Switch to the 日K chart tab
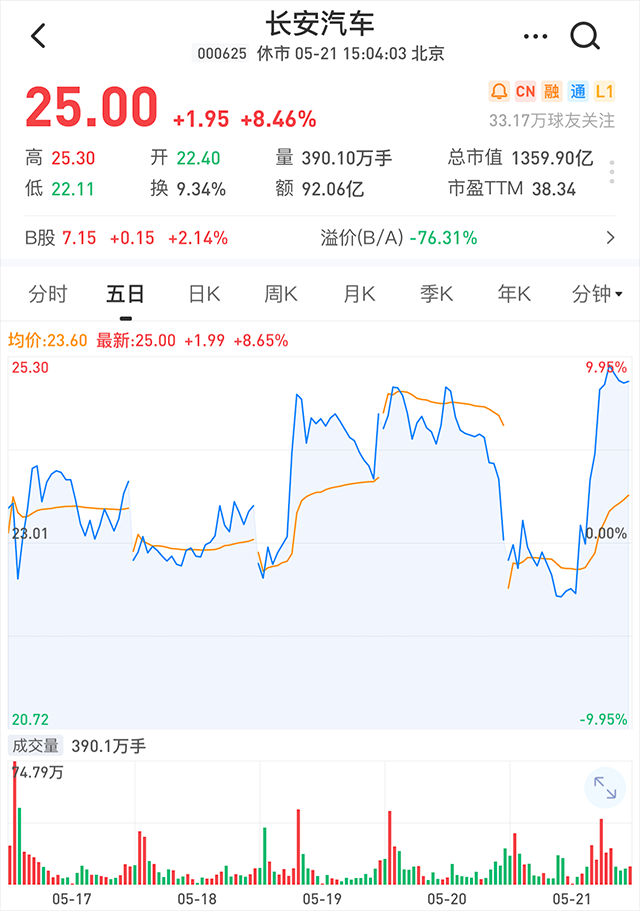640x911 pixels. click(204, 294)
